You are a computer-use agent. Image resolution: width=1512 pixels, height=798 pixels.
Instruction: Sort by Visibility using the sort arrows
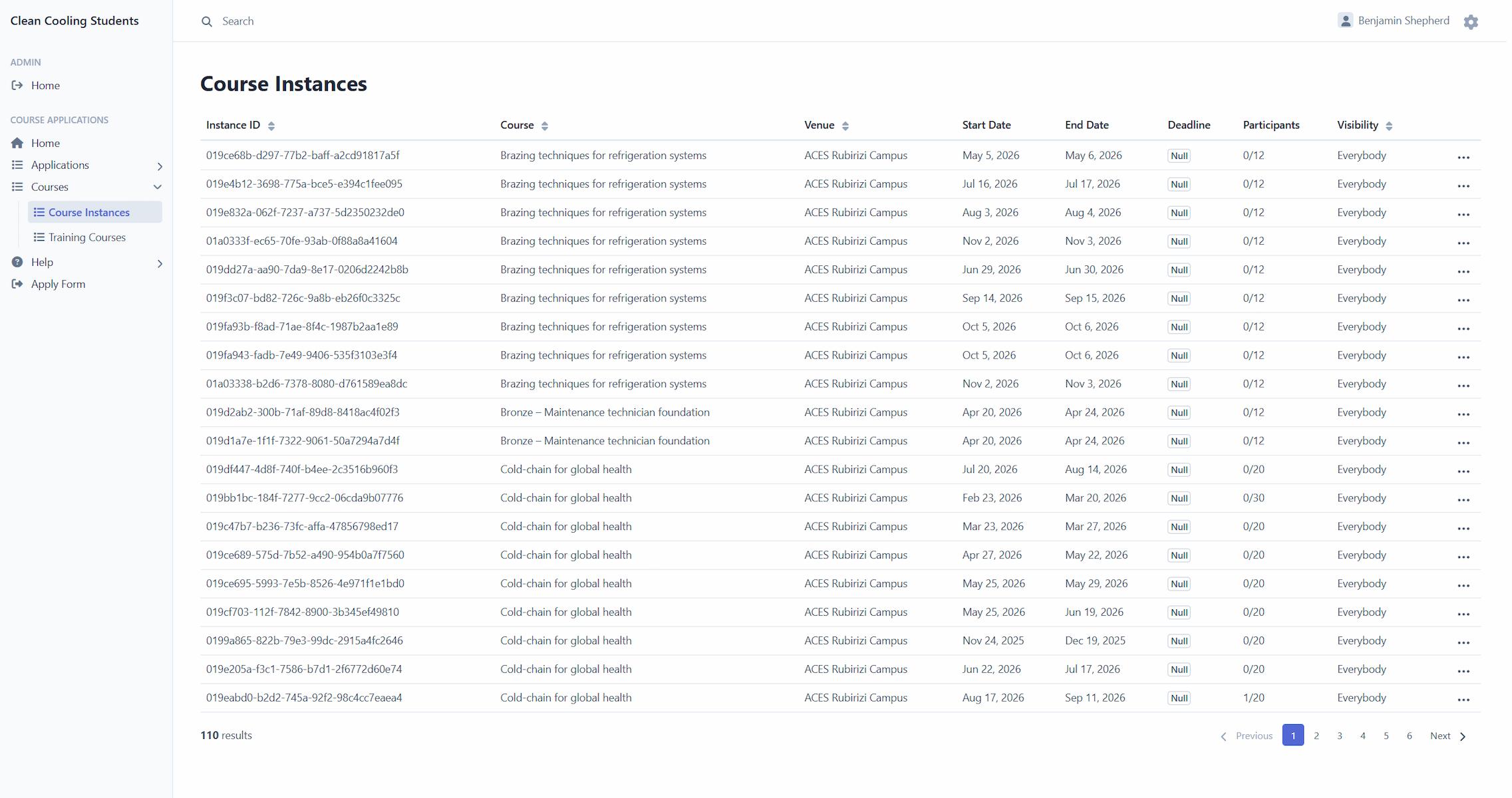click(1388, 126)
